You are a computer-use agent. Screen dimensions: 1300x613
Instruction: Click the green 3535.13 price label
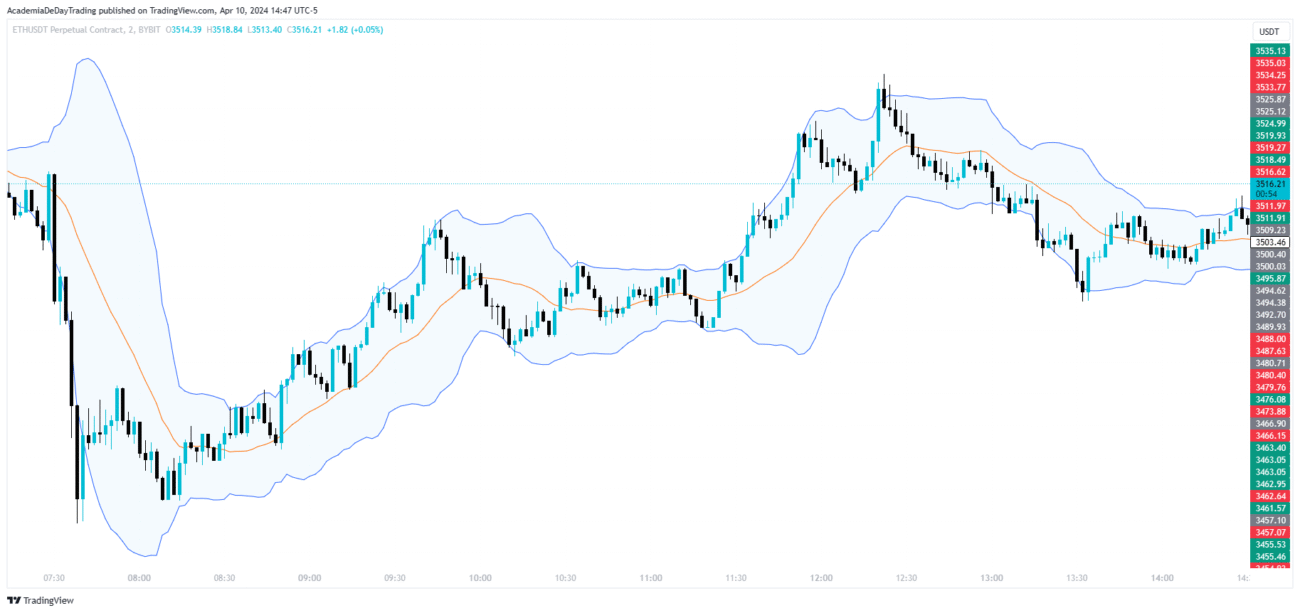click(1269, 51)
